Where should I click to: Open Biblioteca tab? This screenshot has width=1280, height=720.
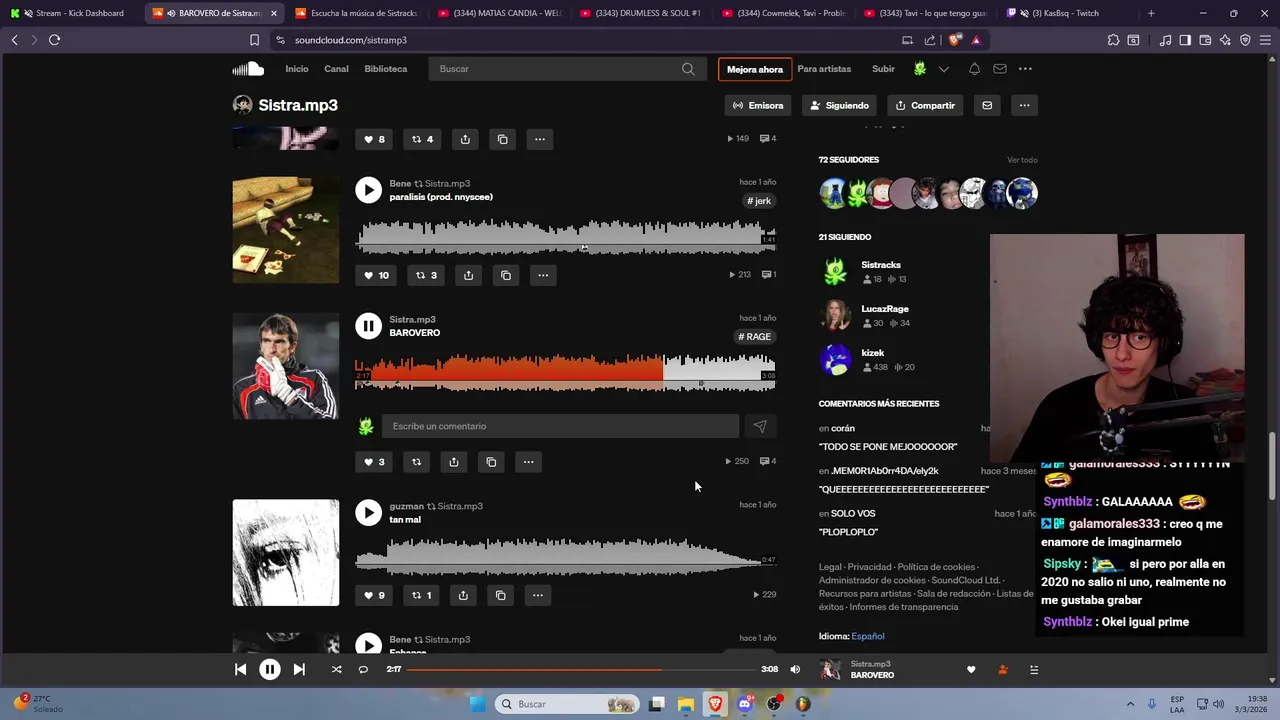[x=386, y=69]
